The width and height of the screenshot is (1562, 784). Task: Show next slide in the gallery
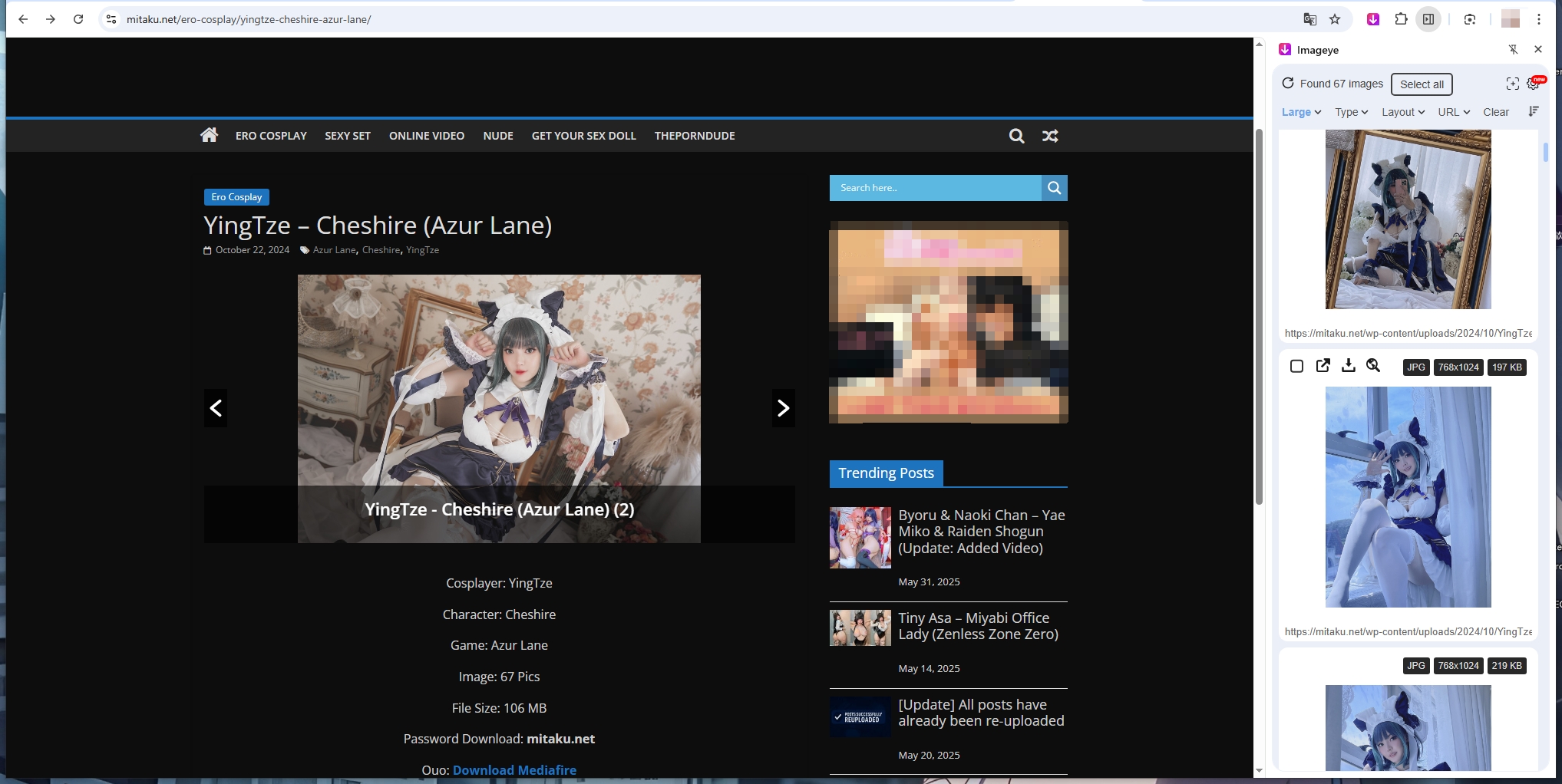783,408
